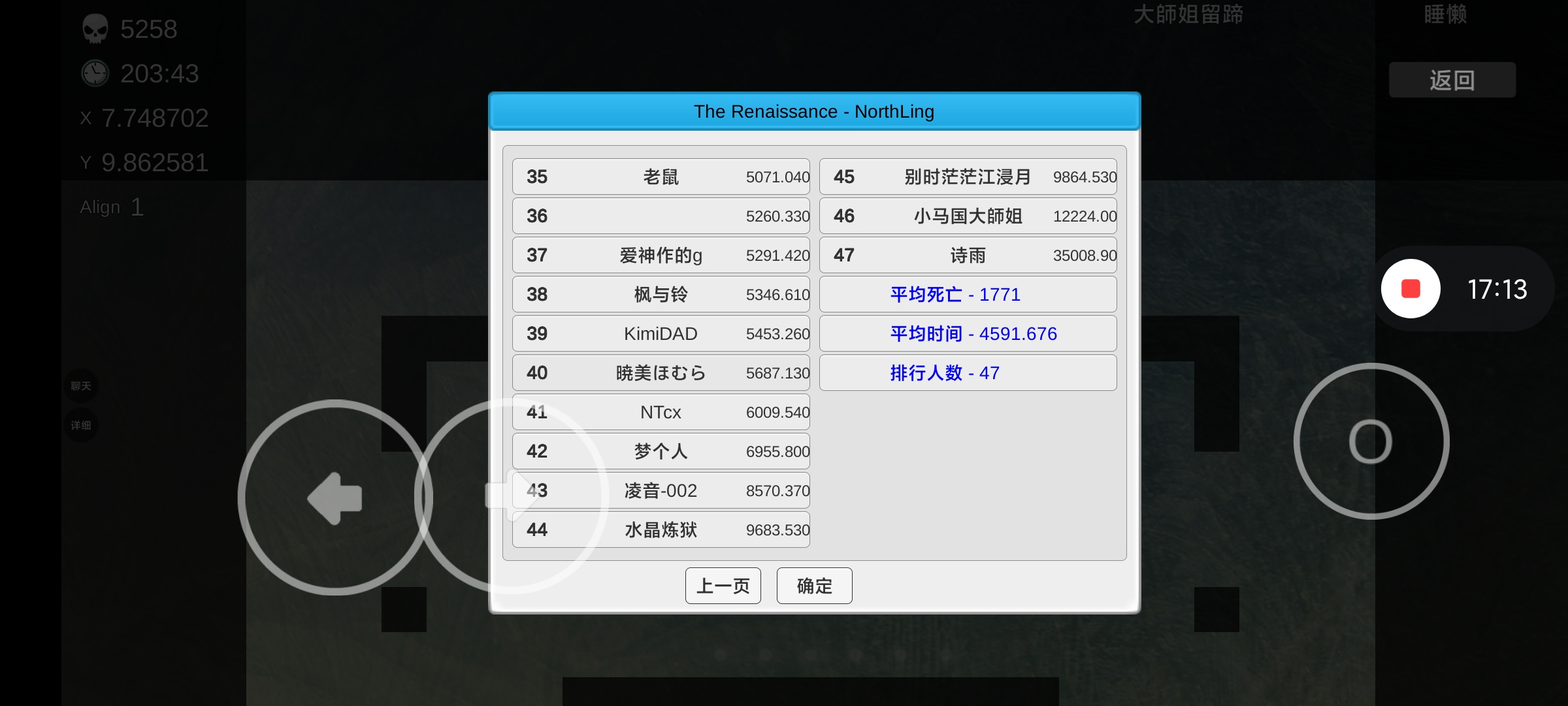Select rank 40 row 暁美ほむら

661,373
